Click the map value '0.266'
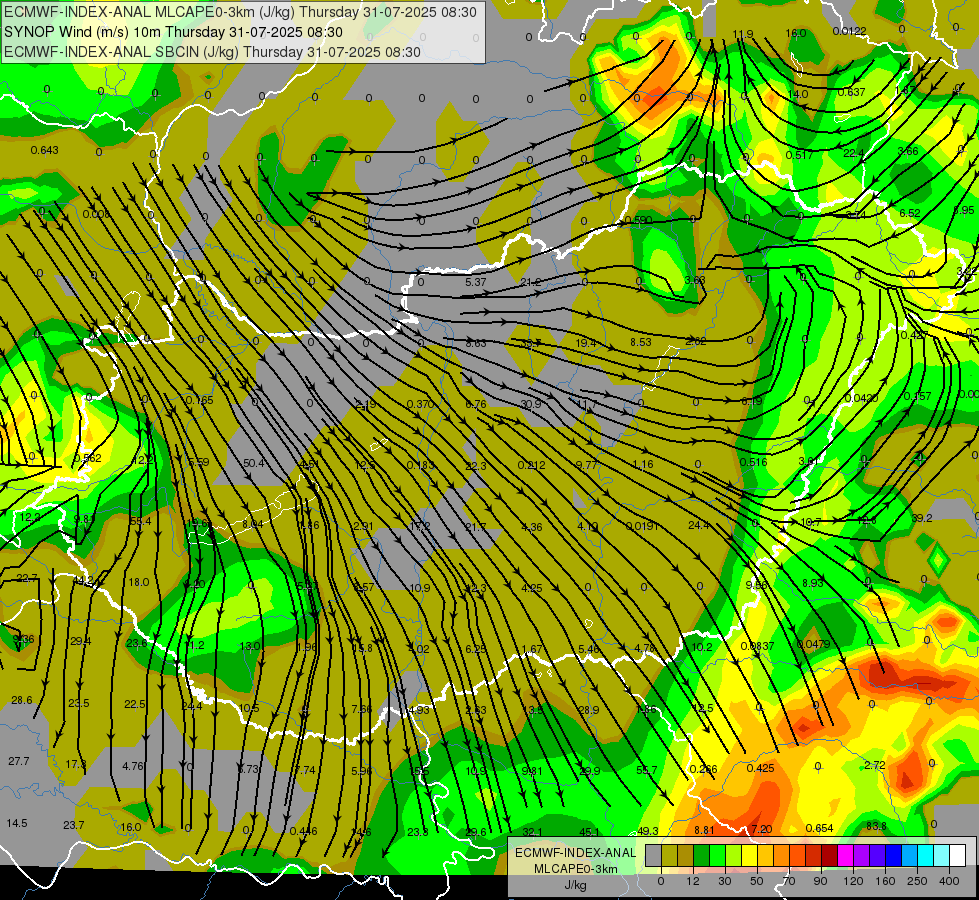The image size is (979, 900). point(704,769)
